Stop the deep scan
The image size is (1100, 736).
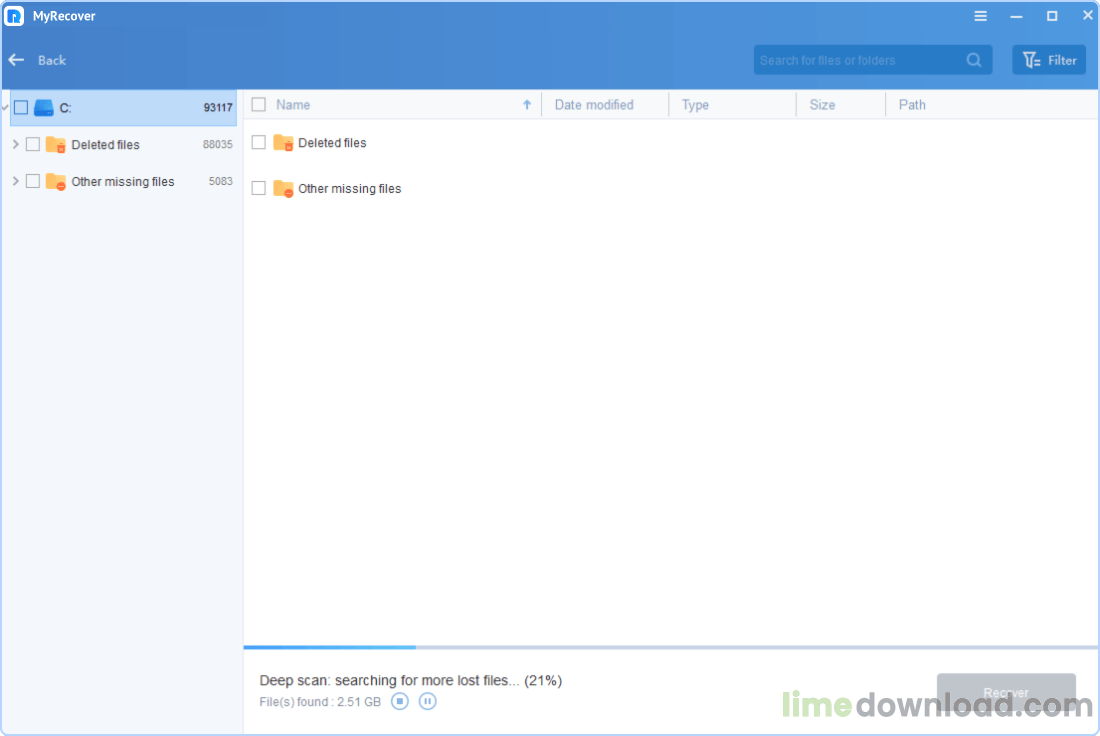400,701
